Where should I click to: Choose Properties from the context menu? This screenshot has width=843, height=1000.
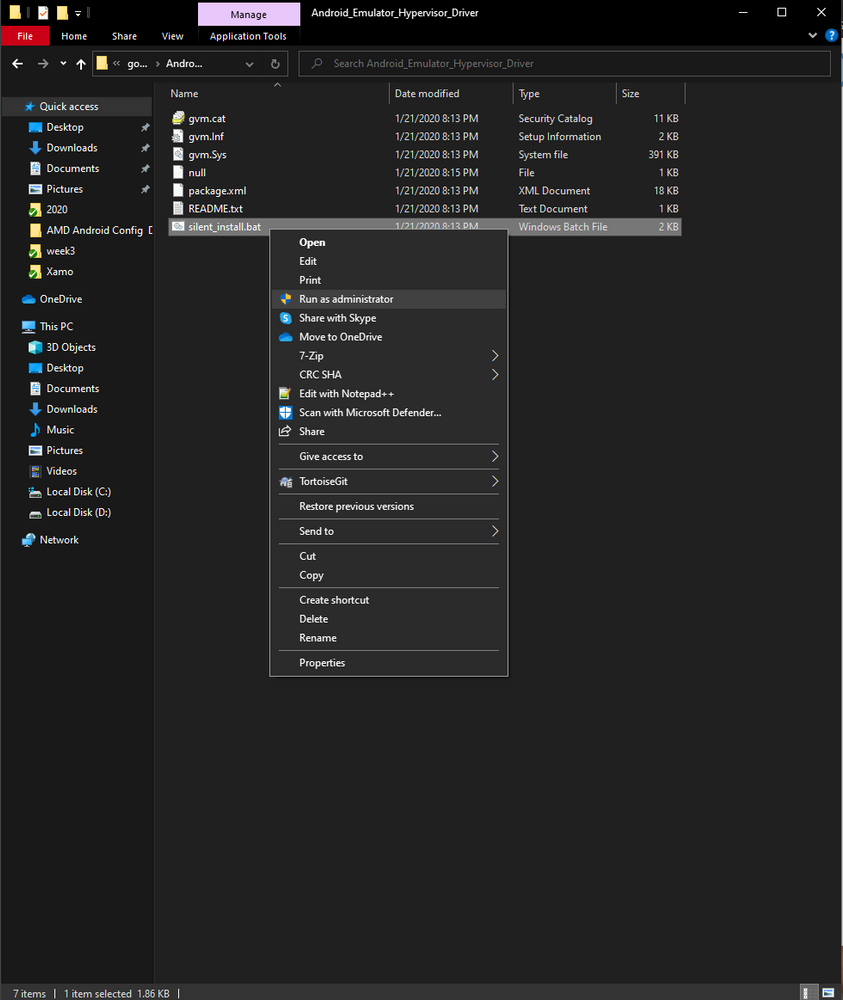(388, 663)
